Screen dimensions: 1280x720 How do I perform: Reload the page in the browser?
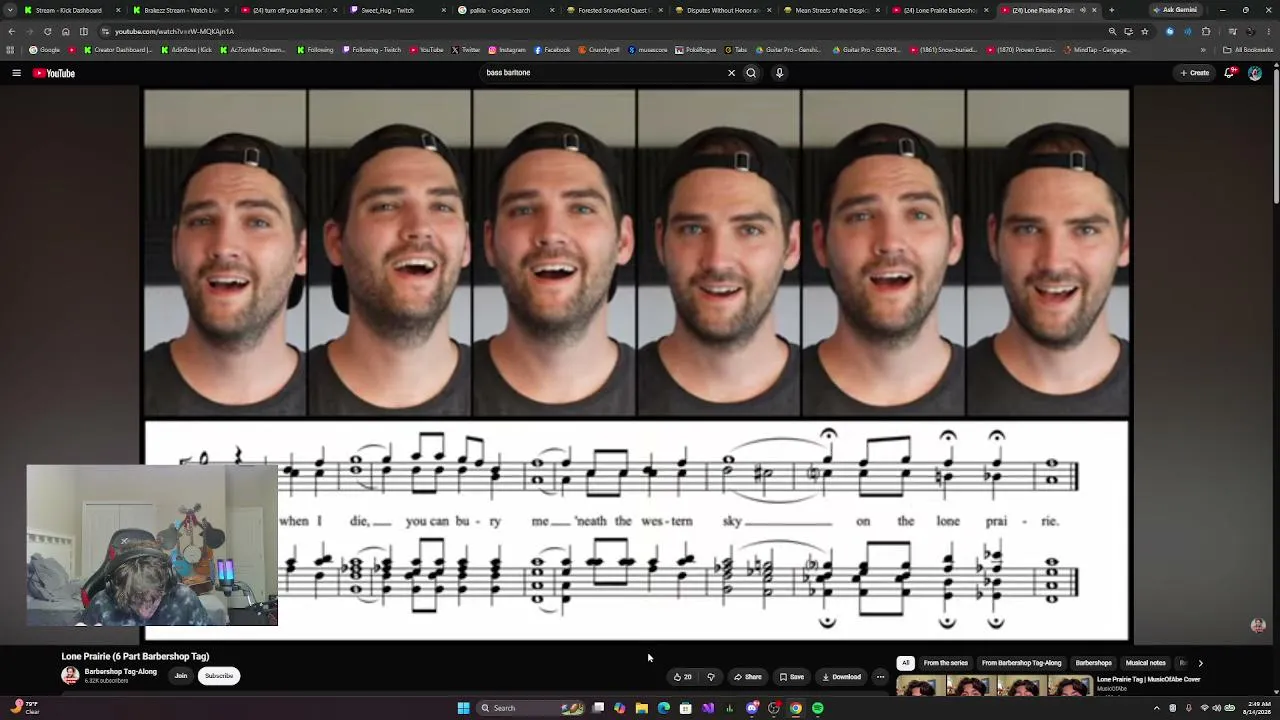[47, 31]
